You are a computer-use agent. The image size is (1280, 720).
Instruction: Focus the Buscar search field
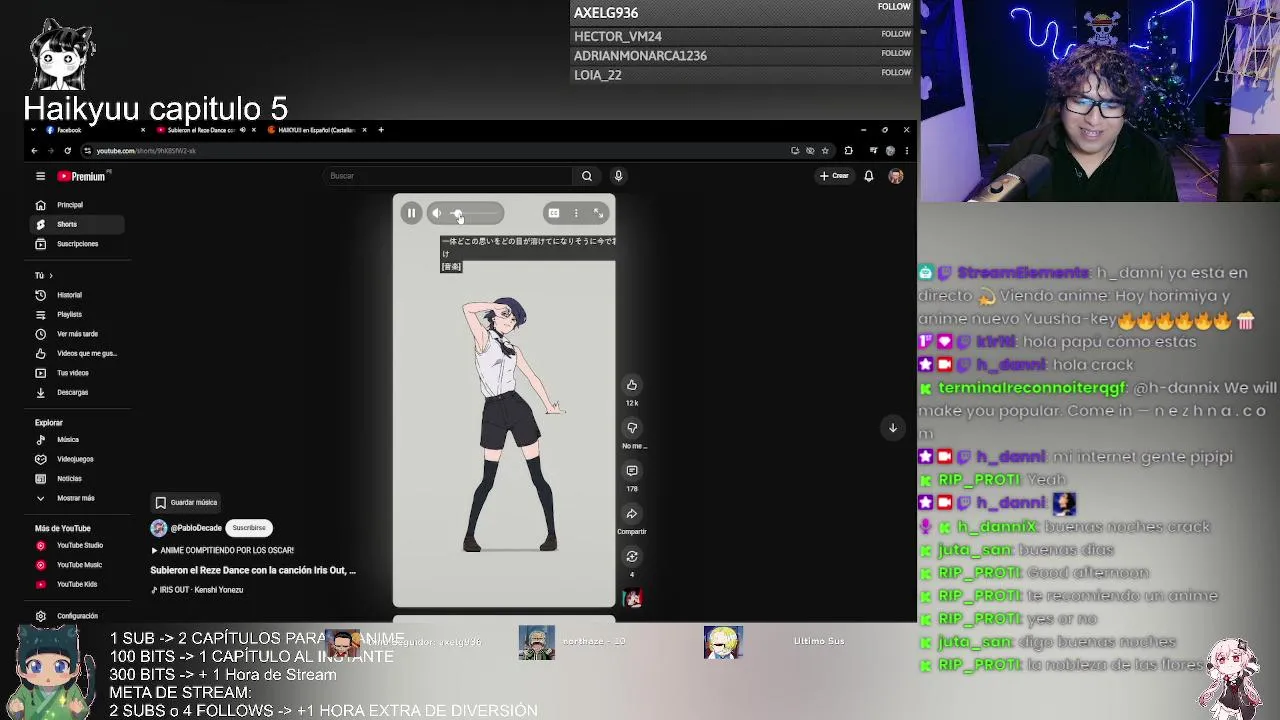450,176
